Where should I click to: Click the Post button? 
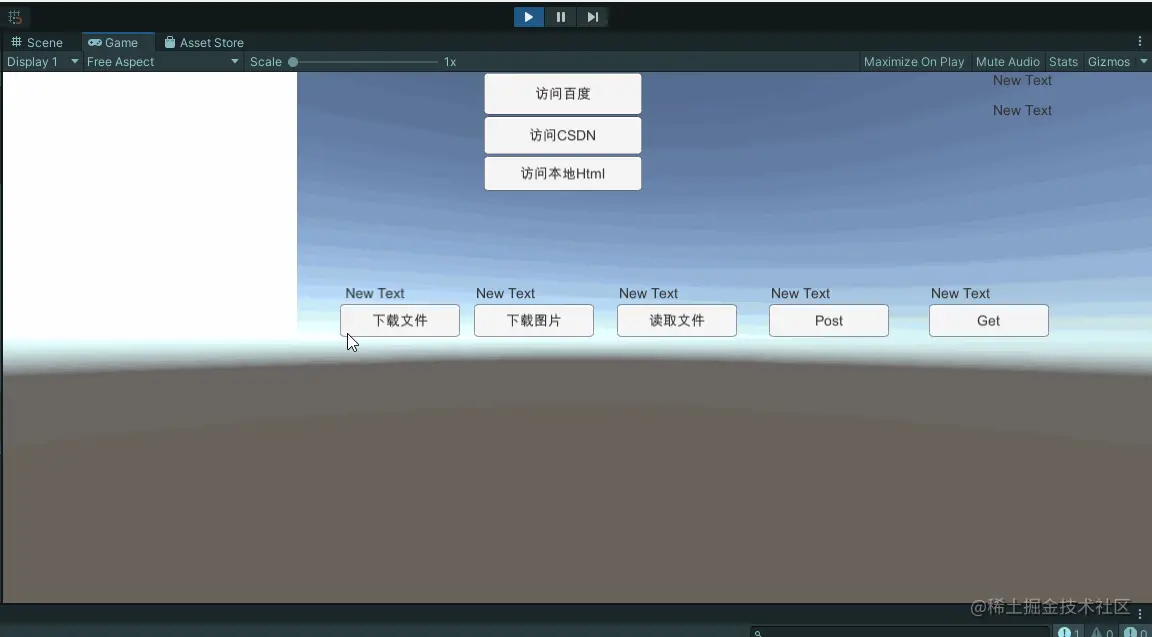click(x=828, y=320)
